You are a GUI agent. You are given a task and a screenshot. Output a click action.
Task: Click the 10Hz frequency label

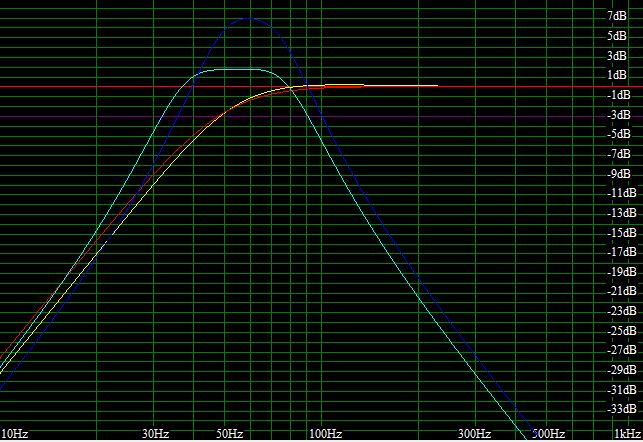pos(15,434)
